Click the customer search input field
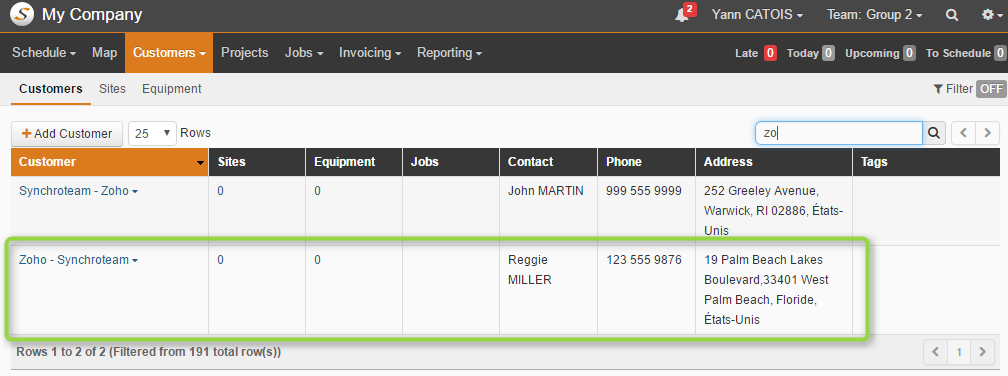Viewport: 1008px width, 376px height. (x=839, y=133)
